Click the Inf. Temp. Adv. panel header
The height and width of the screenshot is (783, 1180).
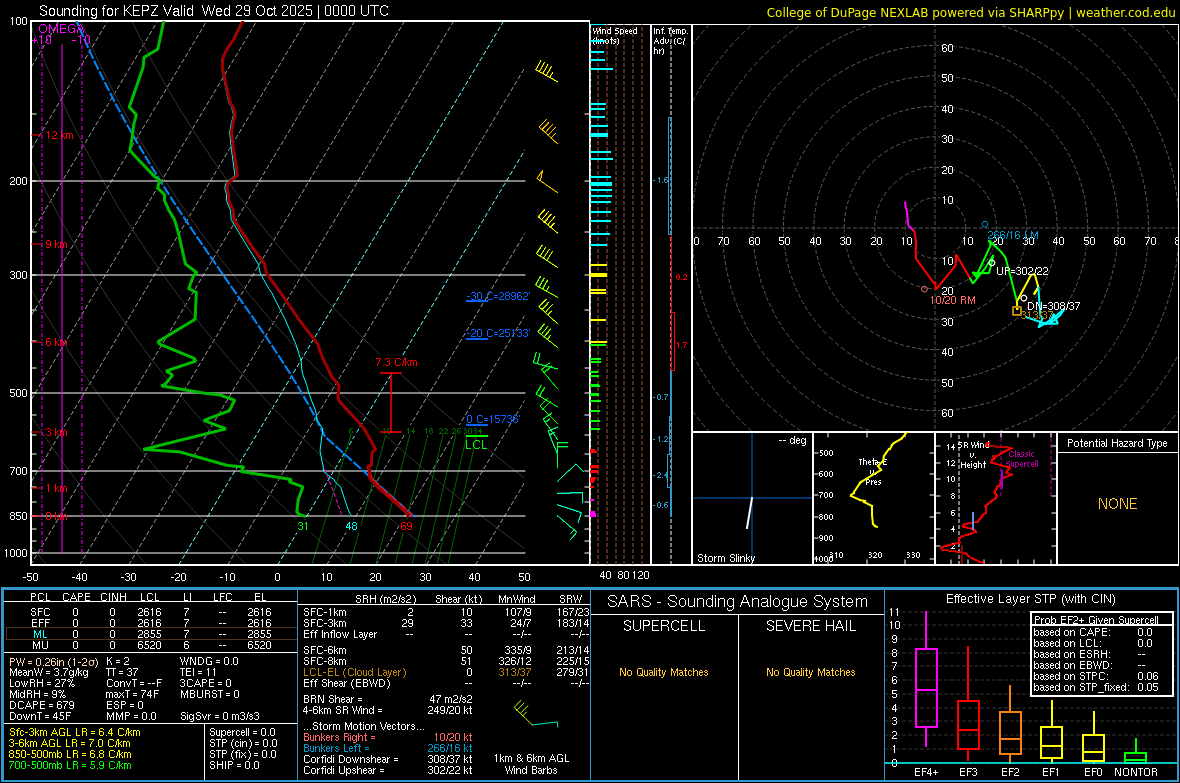coord(670,41)
